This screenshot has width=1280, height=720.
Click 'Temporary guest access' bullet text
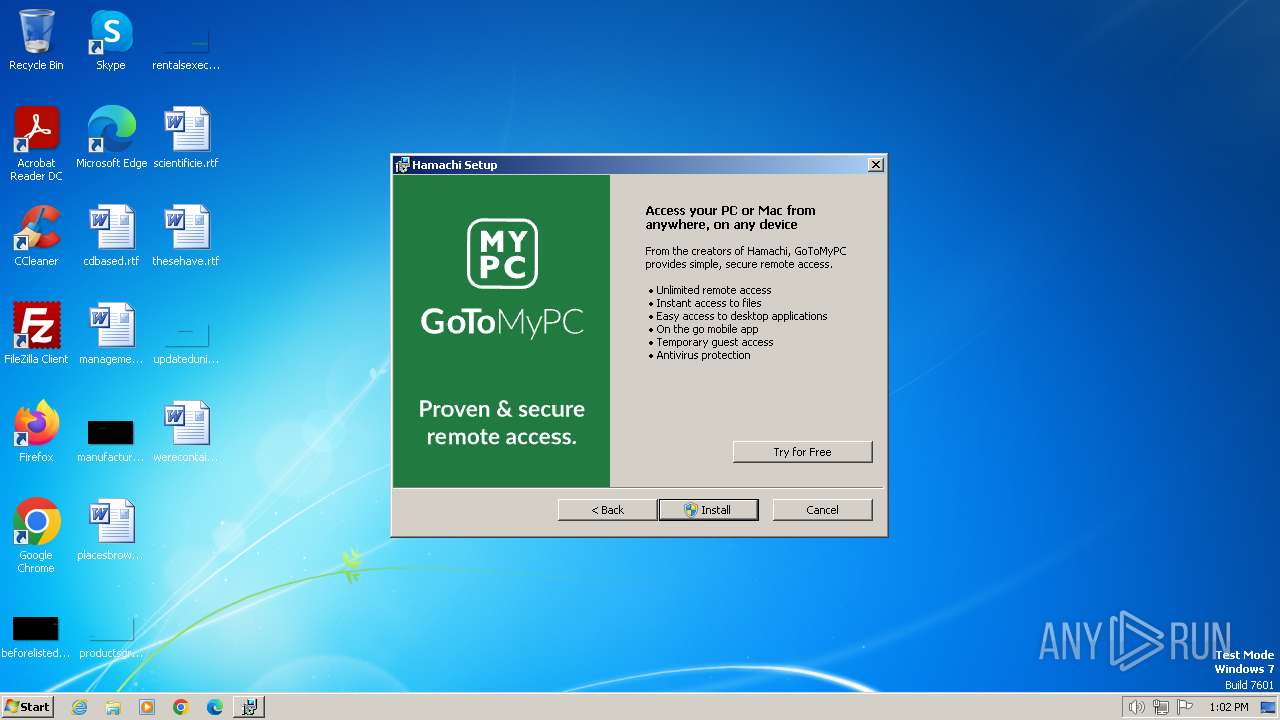click(714, 342)
